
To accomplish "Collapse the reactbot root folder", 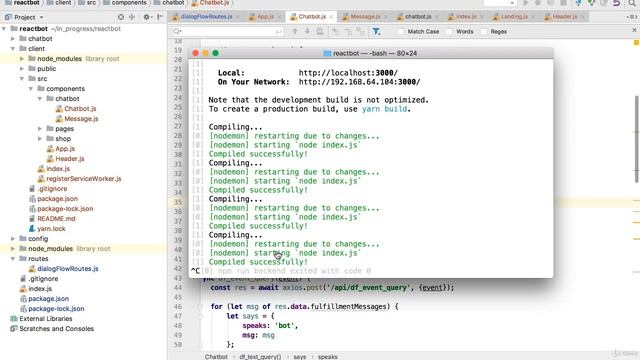I will tap(4, 29).
